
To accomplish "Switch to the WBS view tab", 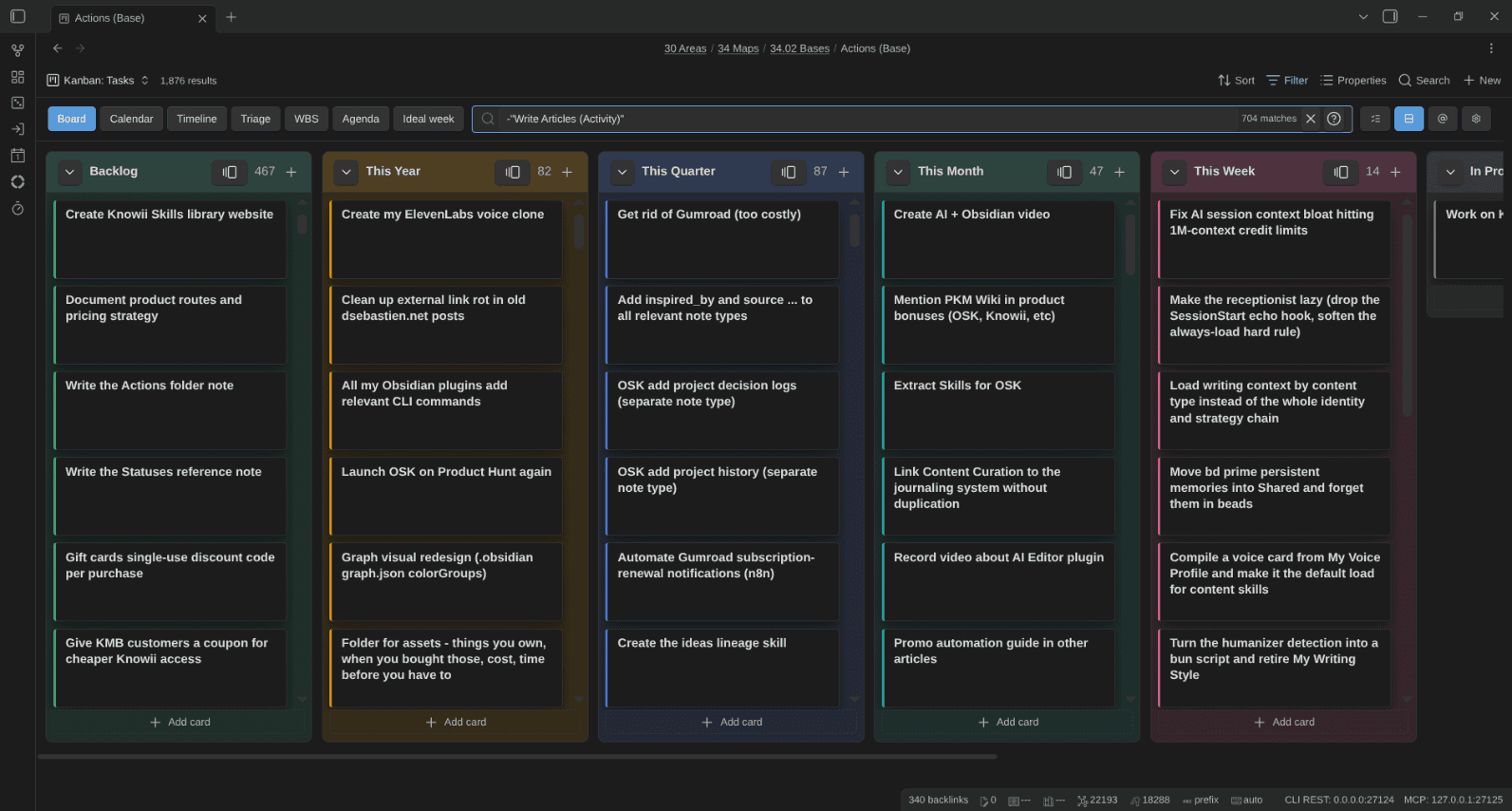I will 307,119.
